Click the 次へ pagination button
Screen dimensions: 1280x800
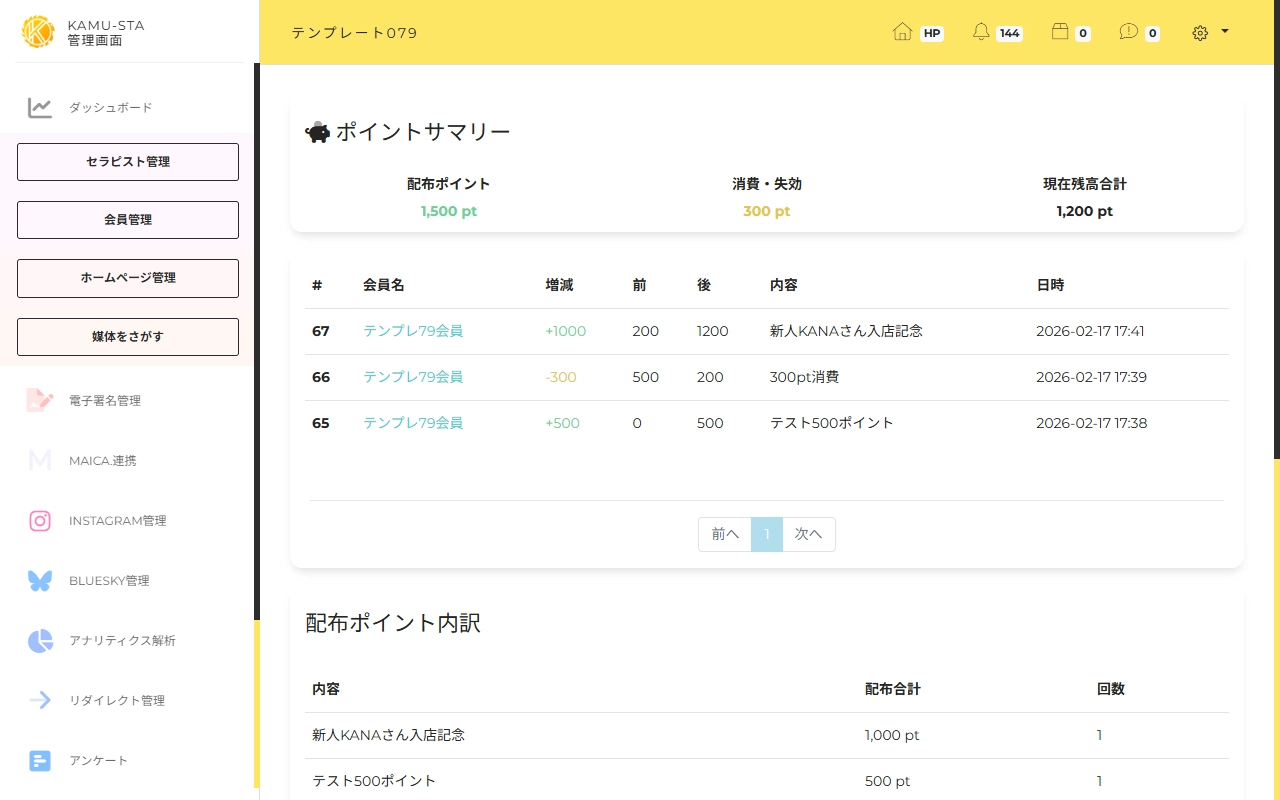[809, 534]
